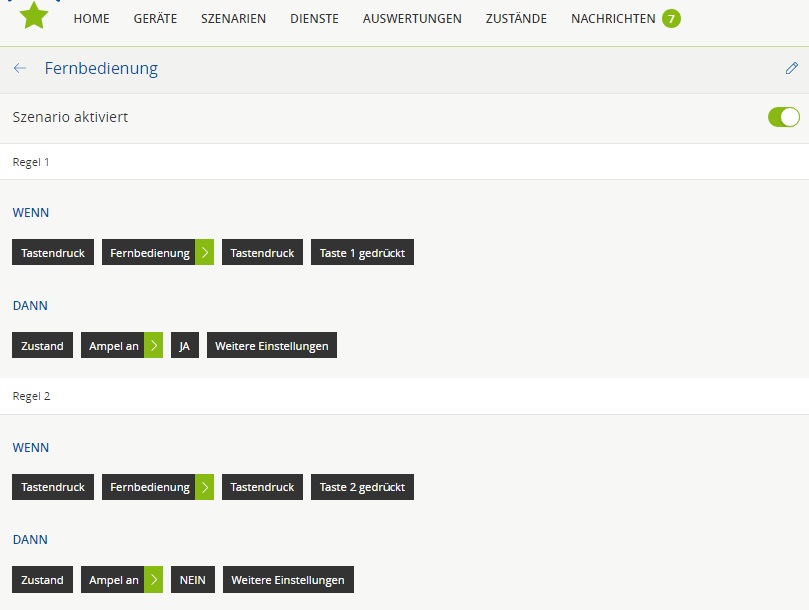This screenshot has width=809, height=610.
Task: Select the JA value chip
Action: click(185, 346)
